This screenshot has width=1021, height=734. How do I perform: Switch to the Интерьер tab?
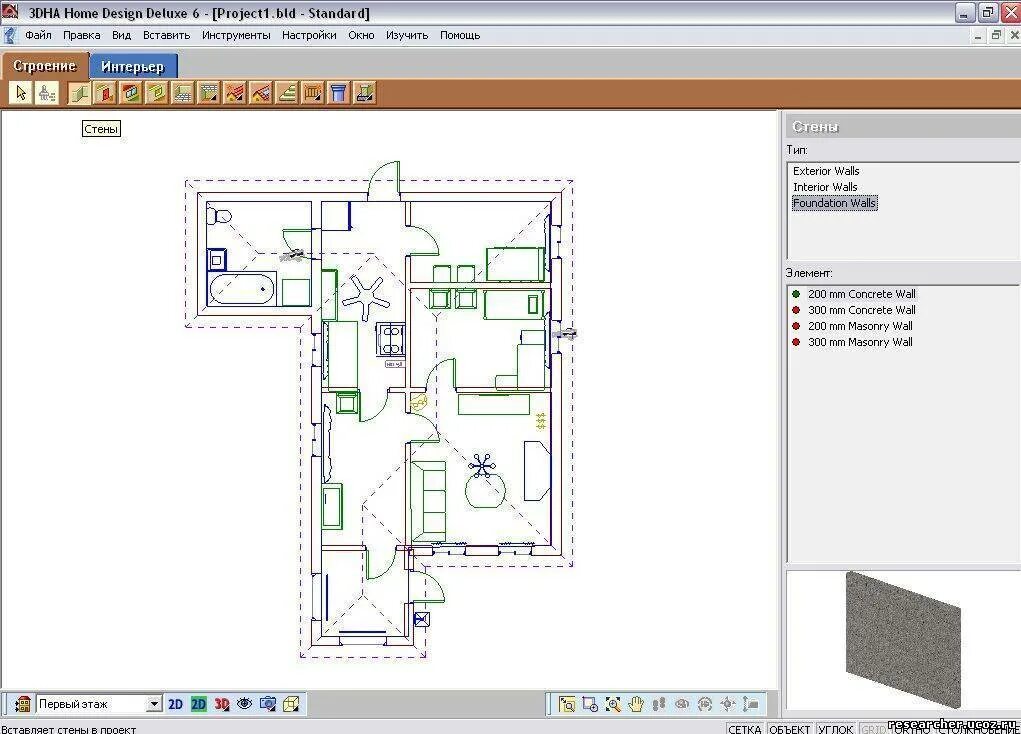pyautogui.click(x=133, y=66)
